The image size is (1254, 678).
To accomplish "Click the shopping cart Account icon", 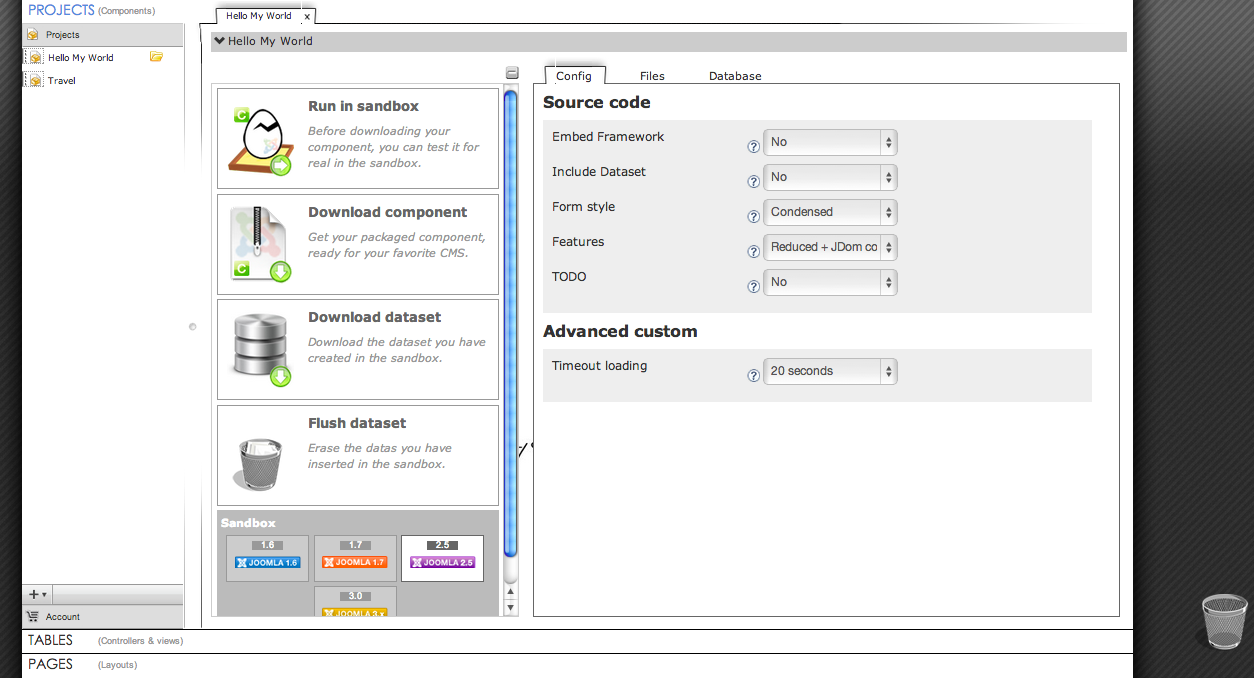I will click(x=33, y=617).
